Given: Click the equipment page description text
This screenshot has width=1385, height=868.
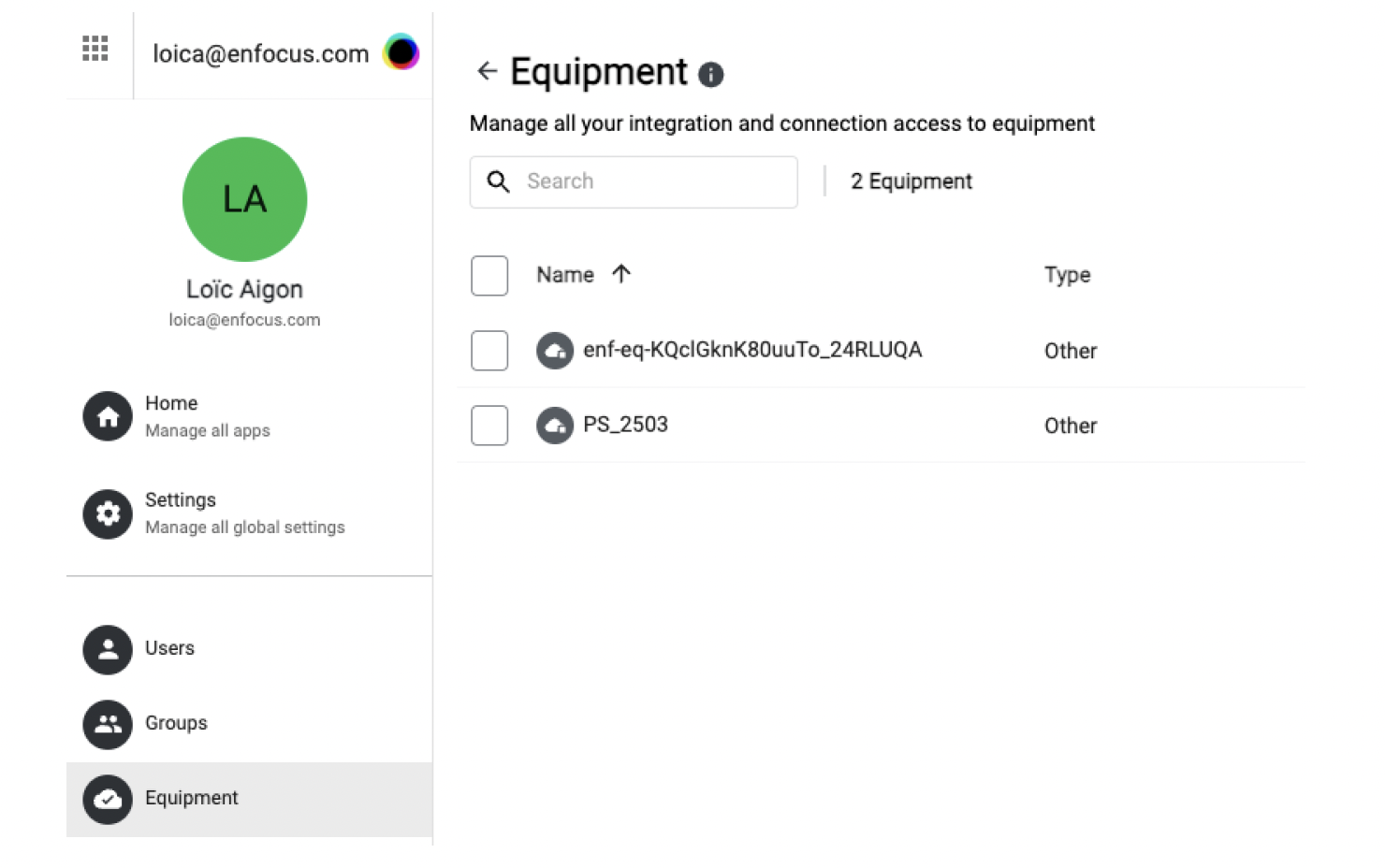Looking at the screenshot, I should (782, 123).
